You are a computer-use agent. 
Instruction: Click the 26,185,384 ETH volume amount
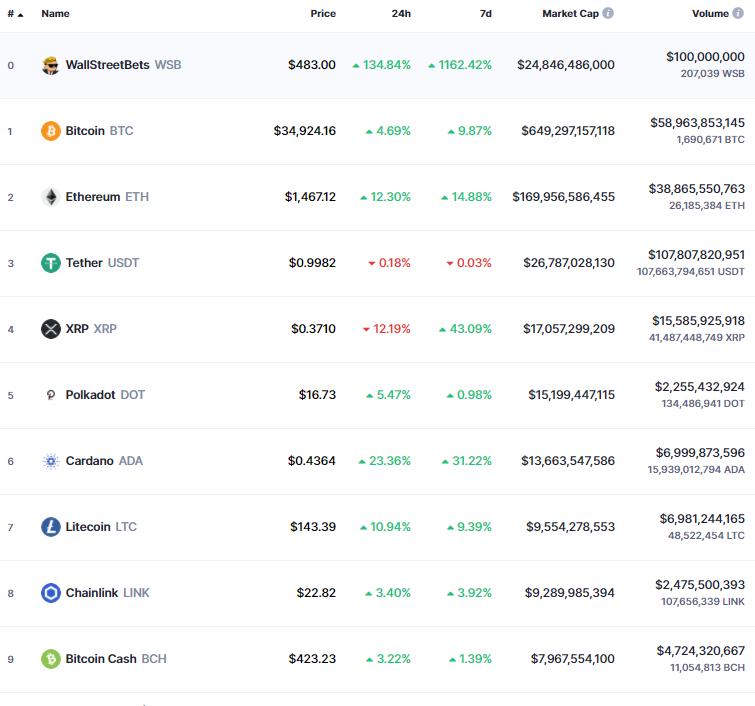(x=707, y=206)
